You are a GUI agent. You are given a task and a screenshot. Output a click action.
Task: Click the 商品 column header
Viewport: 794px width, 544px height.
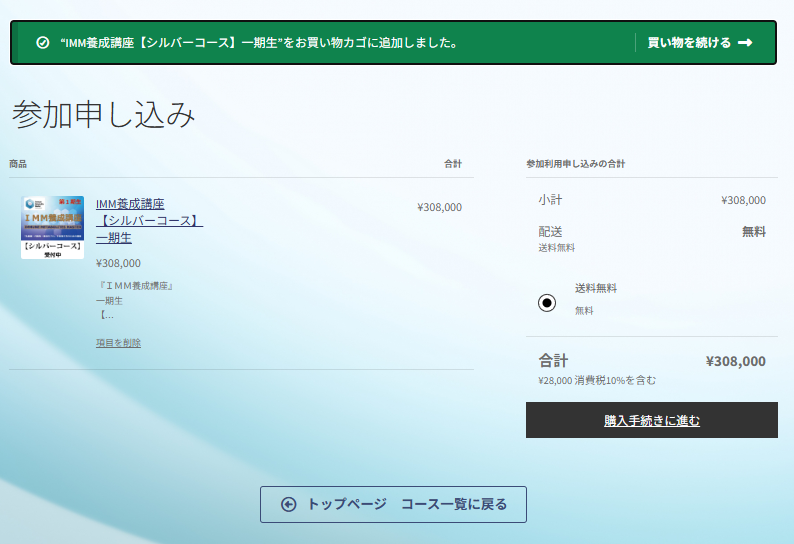pos(18,164)
